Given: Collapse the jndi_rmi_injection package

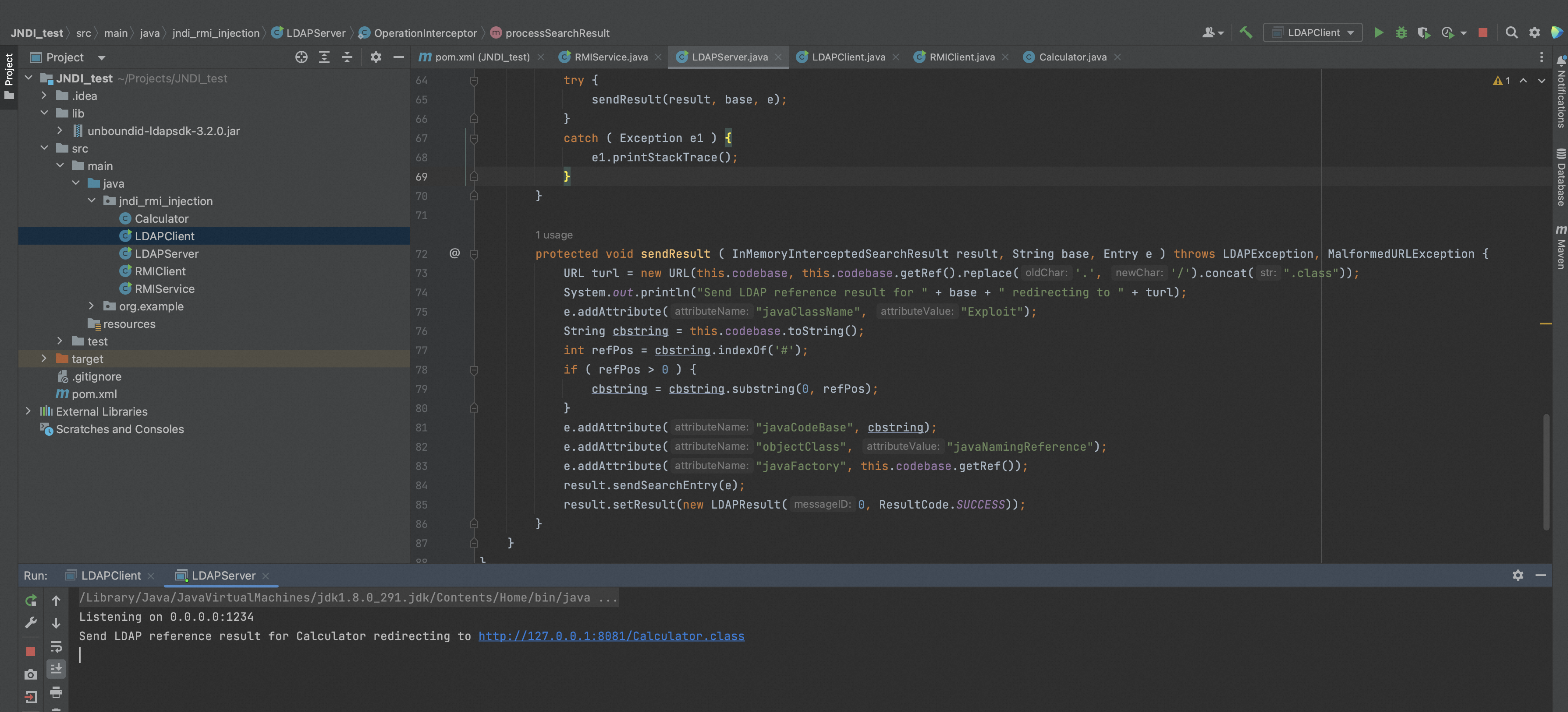Looking at the screenshot, I should pos(91,200).
